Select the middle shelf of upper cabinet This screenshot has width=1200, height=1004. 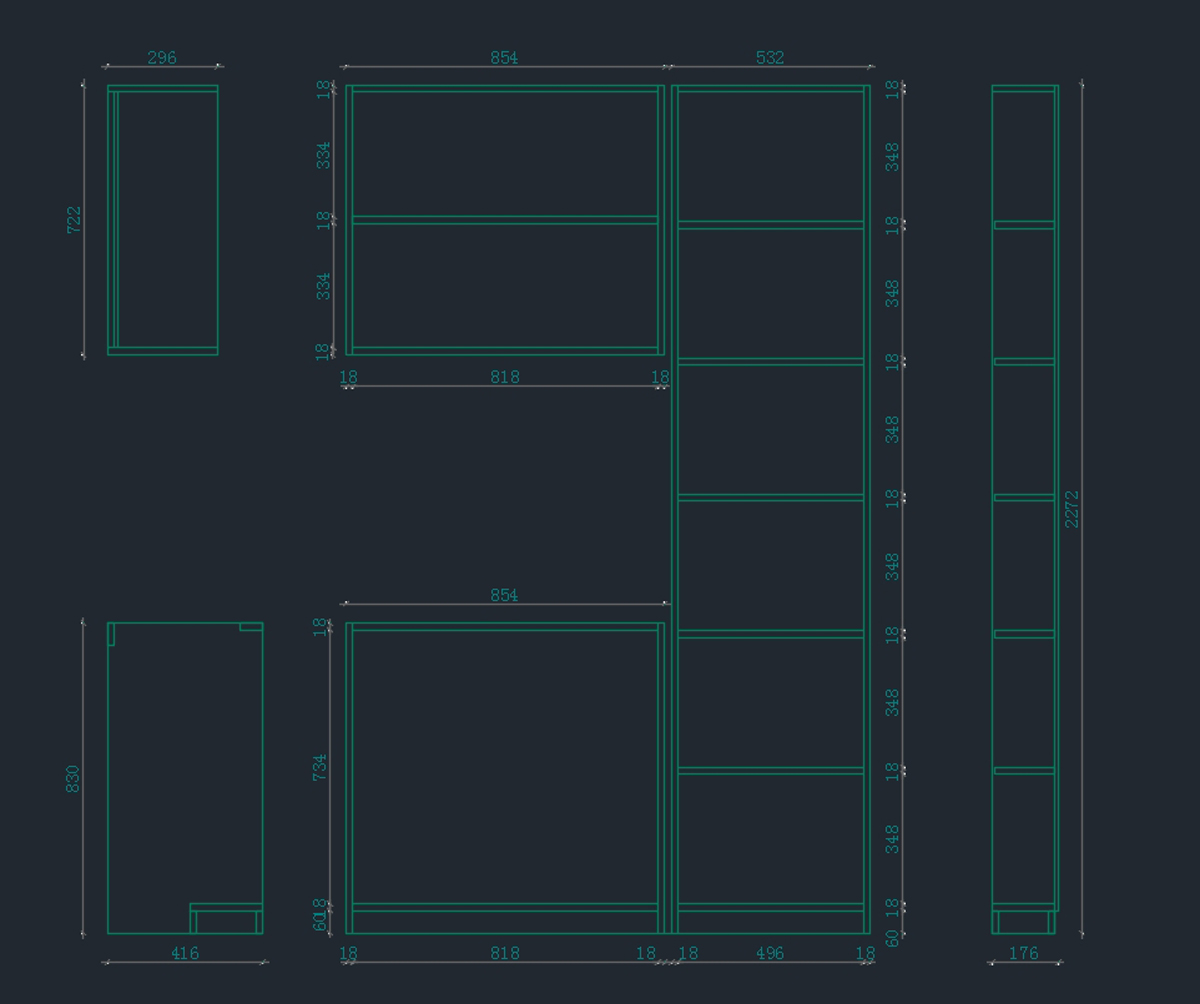click(x=505, y=219)
